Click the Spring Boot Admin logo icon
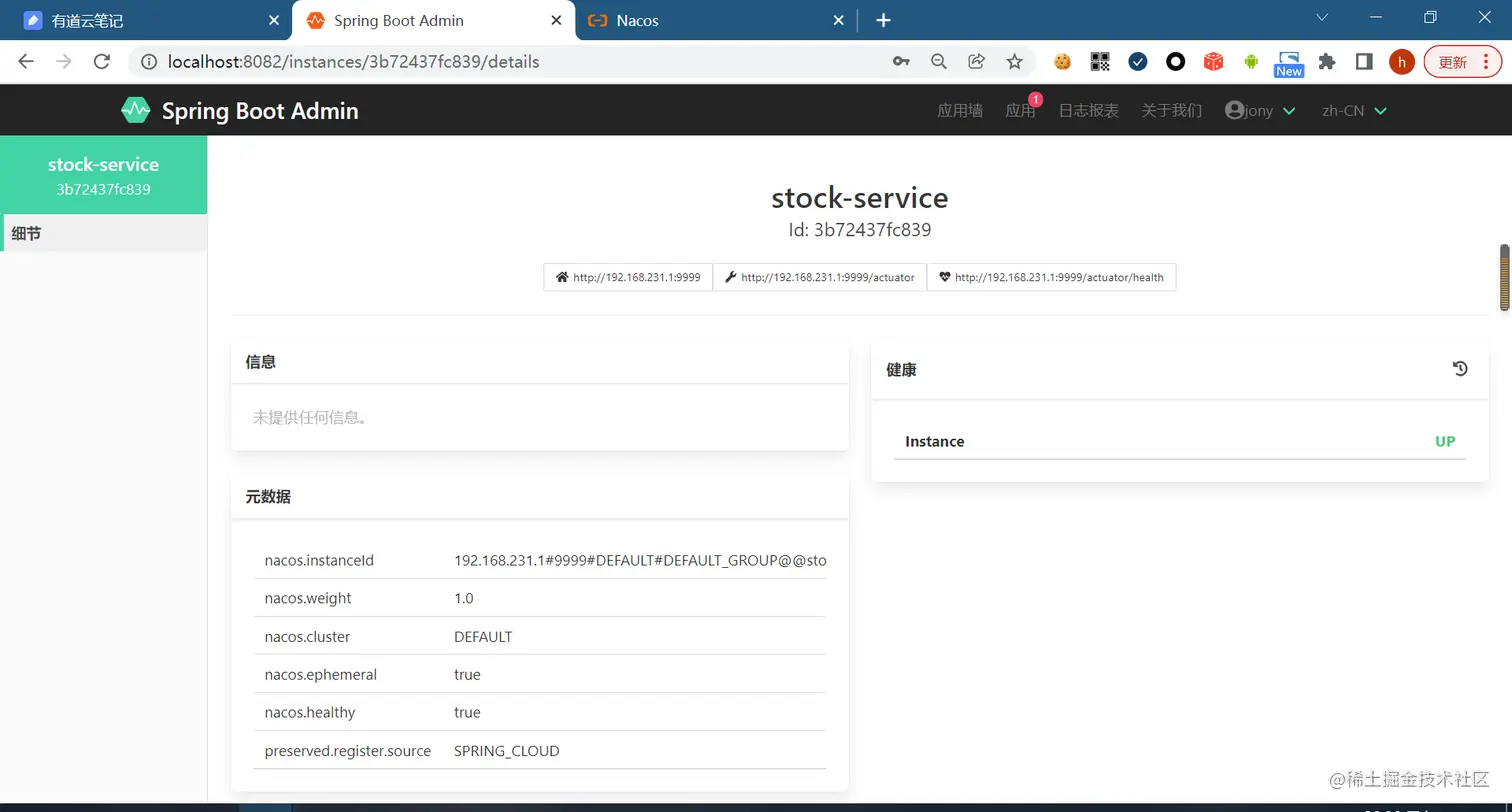Screen dimensions: 1512x812 click(x=135, y=110)
